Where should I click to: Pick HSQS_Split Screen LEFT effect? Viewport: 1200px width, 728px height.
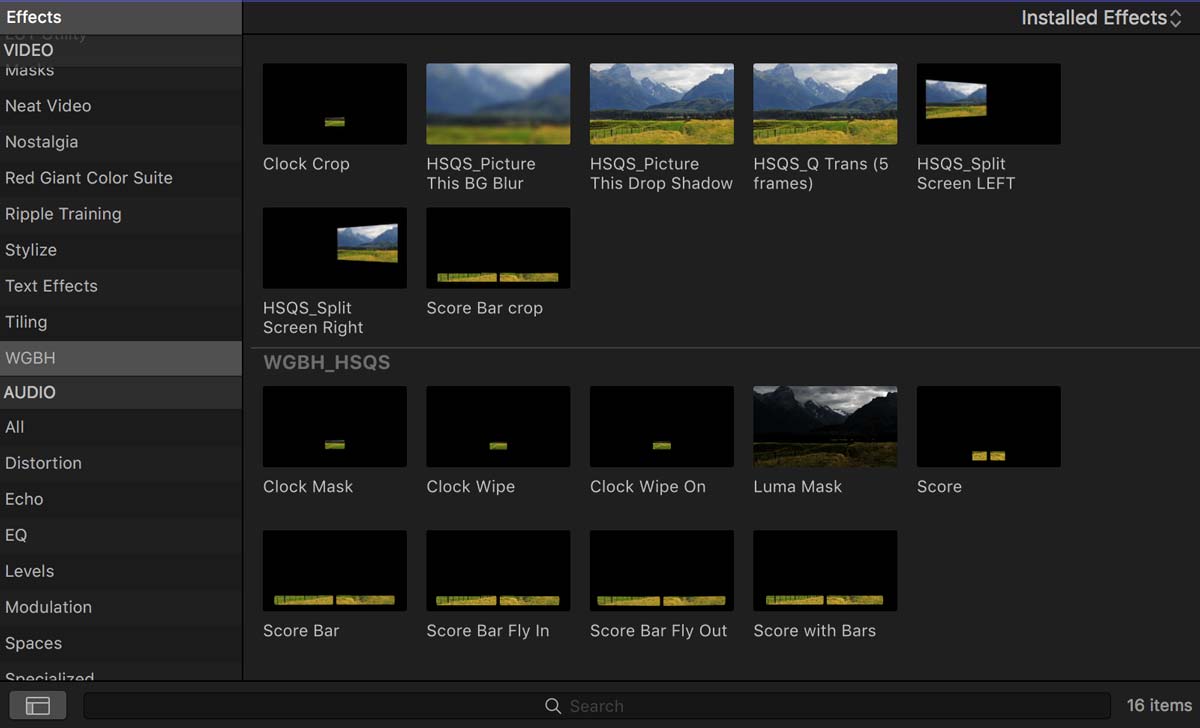tap(988, 104)
